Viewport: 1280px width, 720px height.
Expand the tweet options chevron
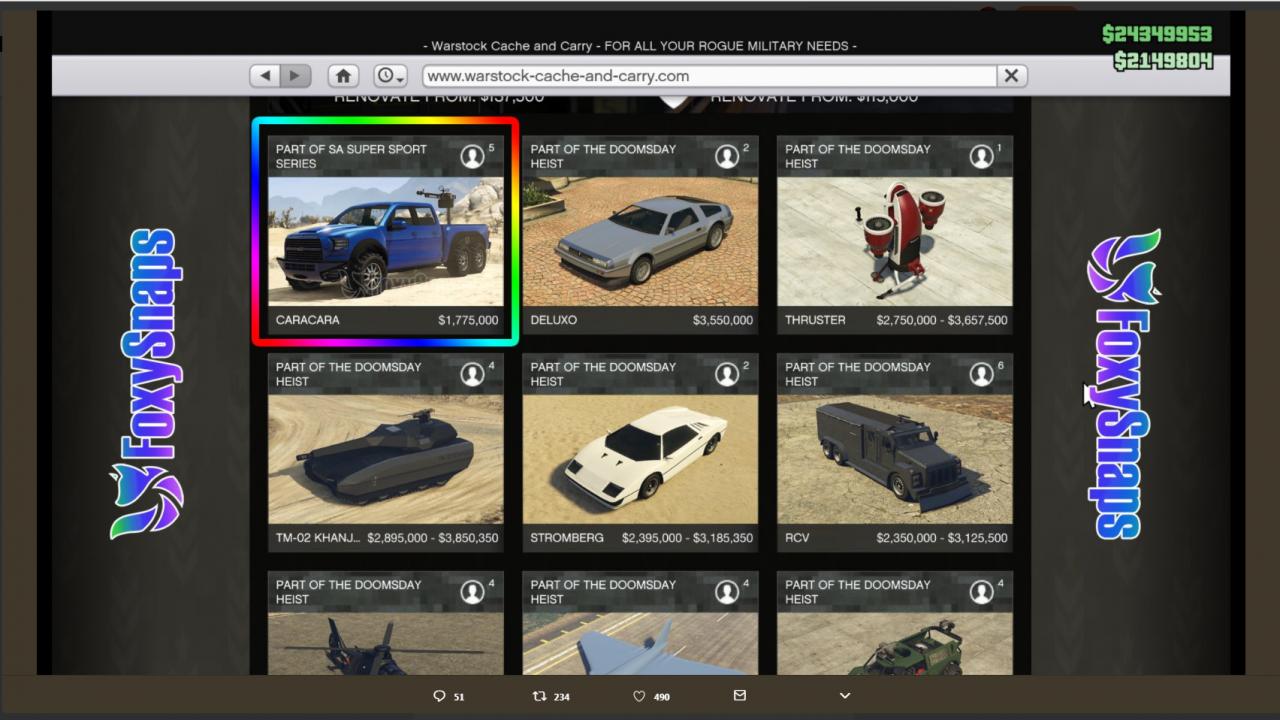[845, 696]
